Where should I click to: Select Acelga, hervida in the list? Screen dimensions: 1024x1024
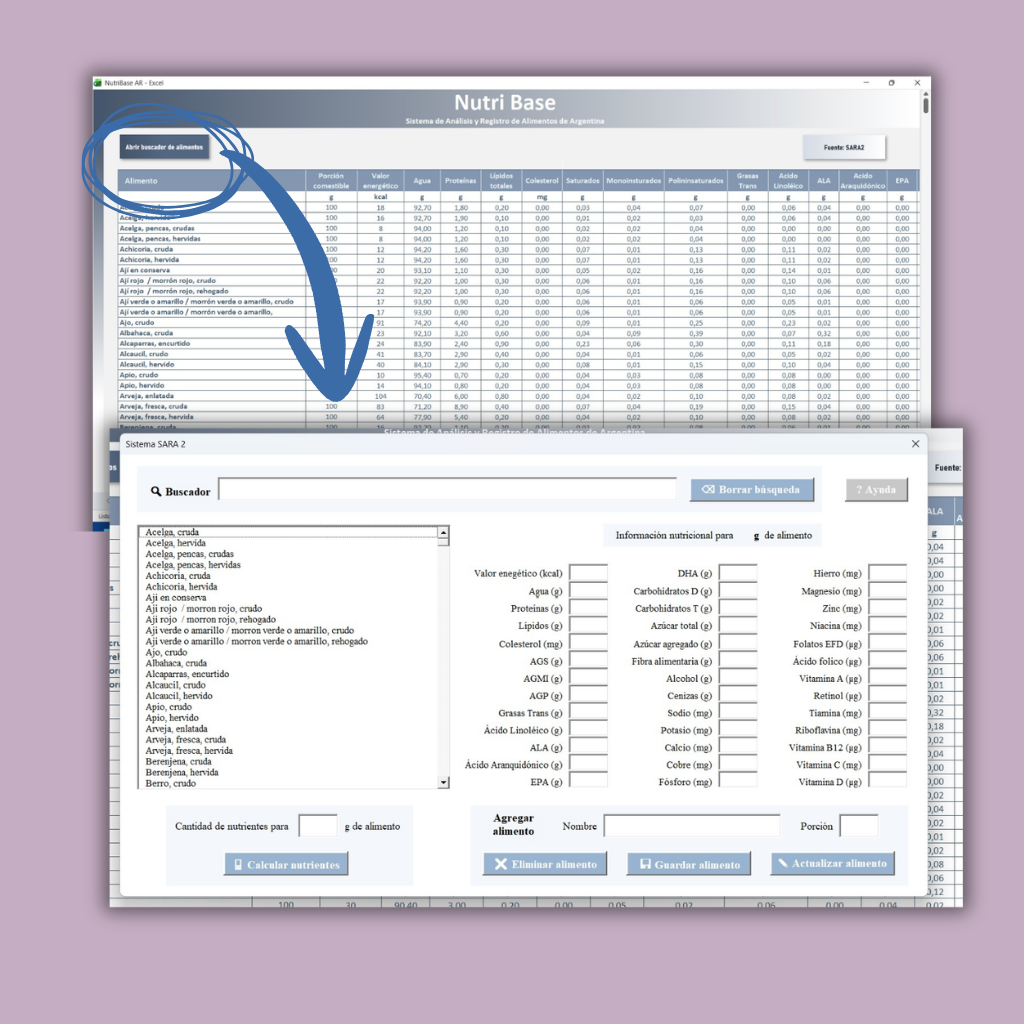[x=175, y=543]
